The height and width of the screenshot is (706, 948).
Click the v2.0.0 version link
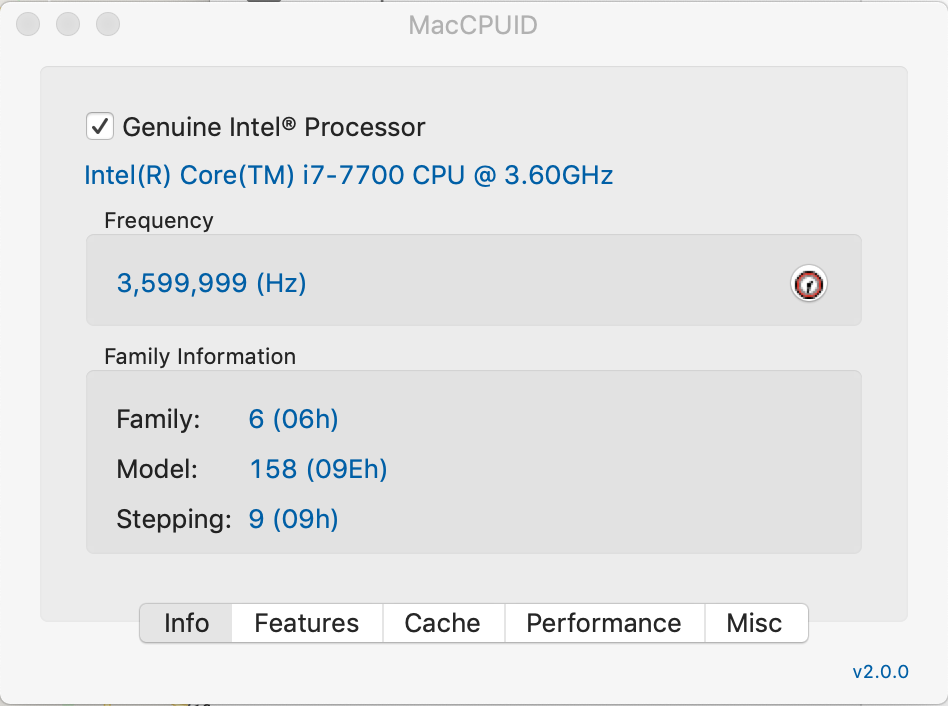880,672
